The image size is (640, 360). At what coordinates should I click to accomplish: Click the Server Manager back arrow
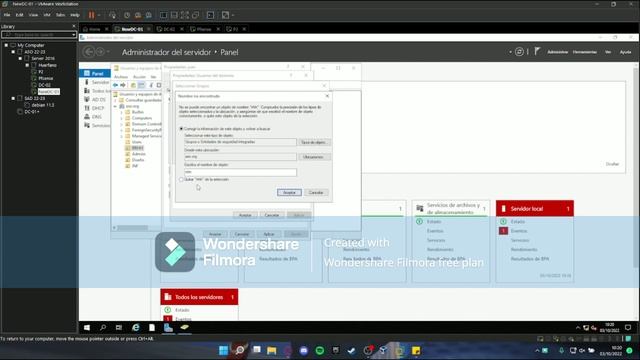(x=89, y=52)
